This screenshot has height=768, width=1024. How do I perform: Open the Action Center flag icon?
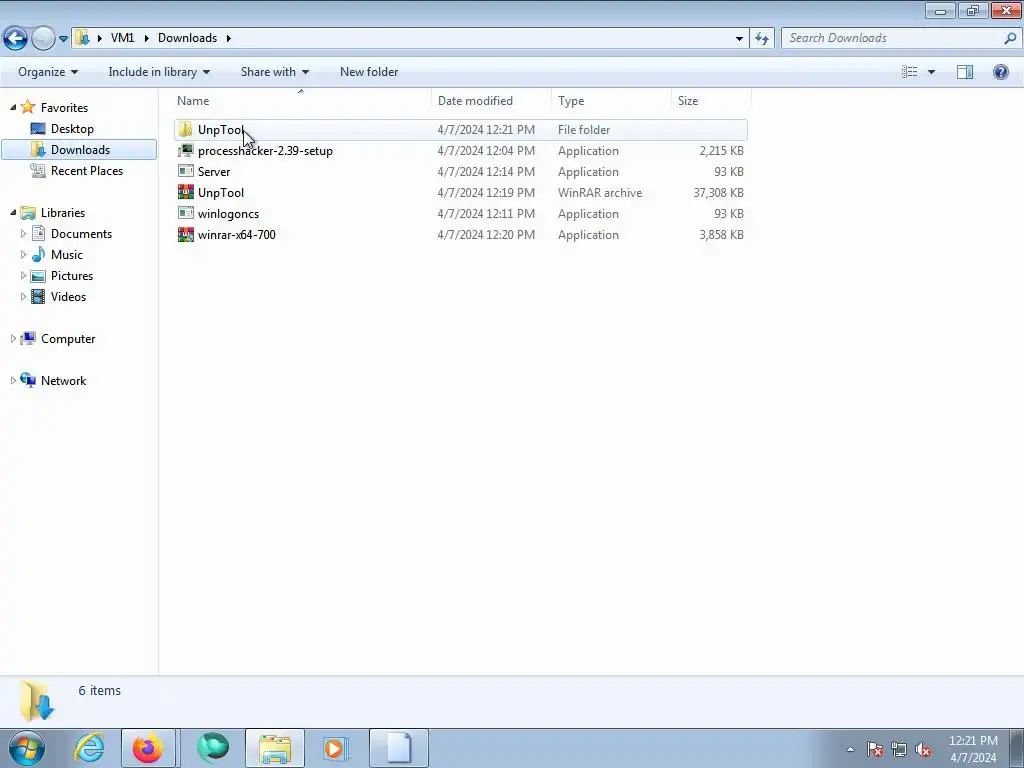pyautogui.click(x=875, y=749)
